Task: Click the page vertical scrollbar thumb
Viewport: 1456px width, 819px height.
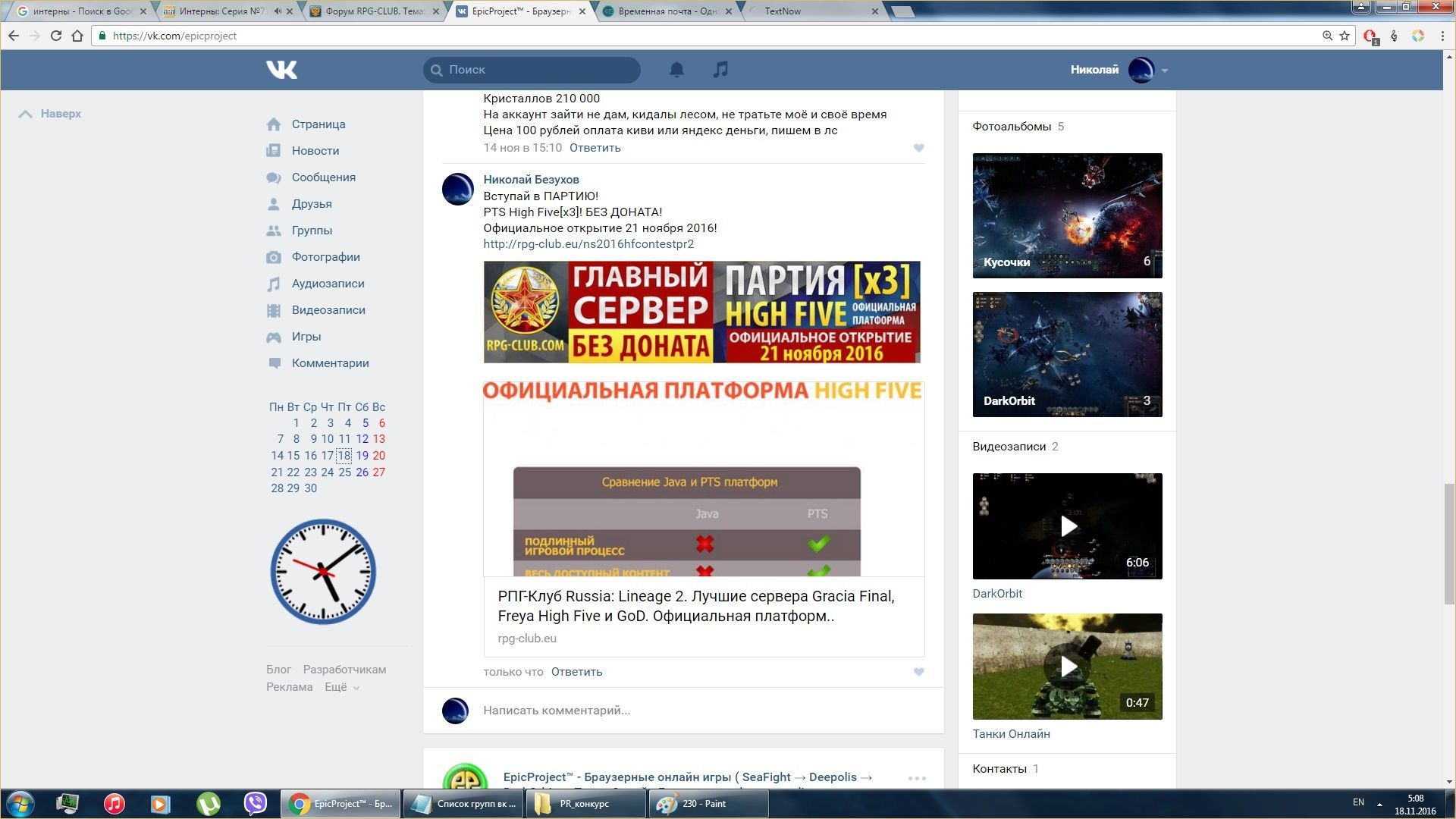Action: pyautogui.click(x=1449, y=543)
